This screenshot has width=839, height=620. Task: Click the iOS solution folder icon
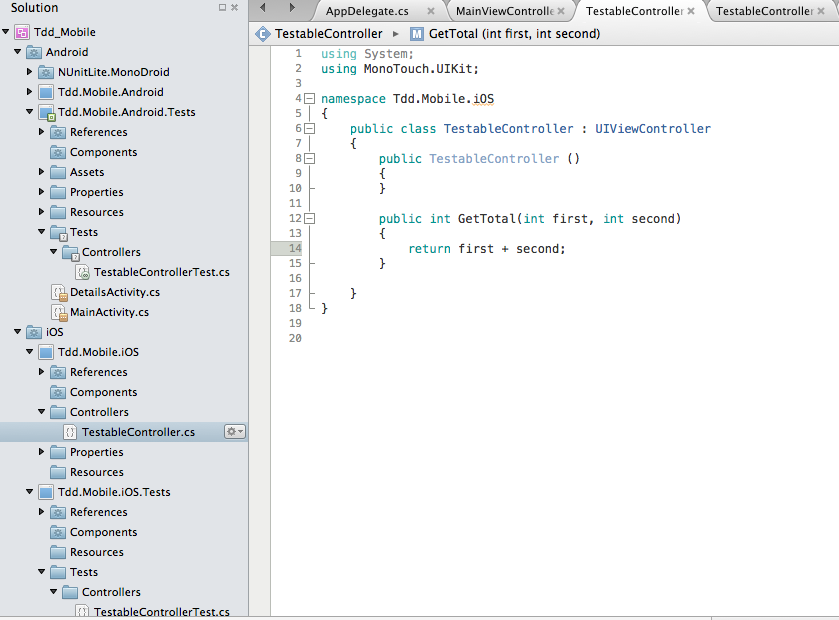point(34,332)
